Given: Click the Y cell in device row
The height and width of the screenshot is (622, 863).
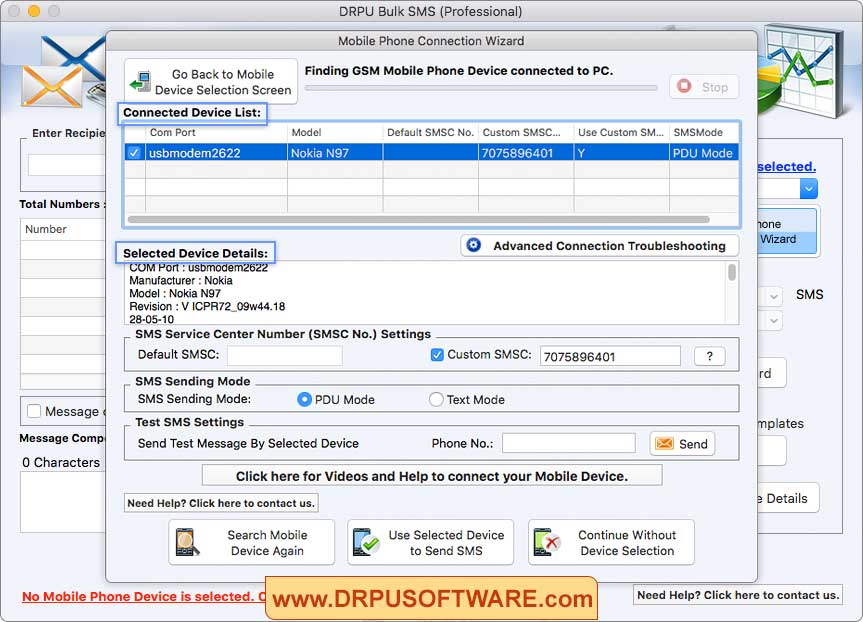Looking at the screenshot, I should click(621, 153).
